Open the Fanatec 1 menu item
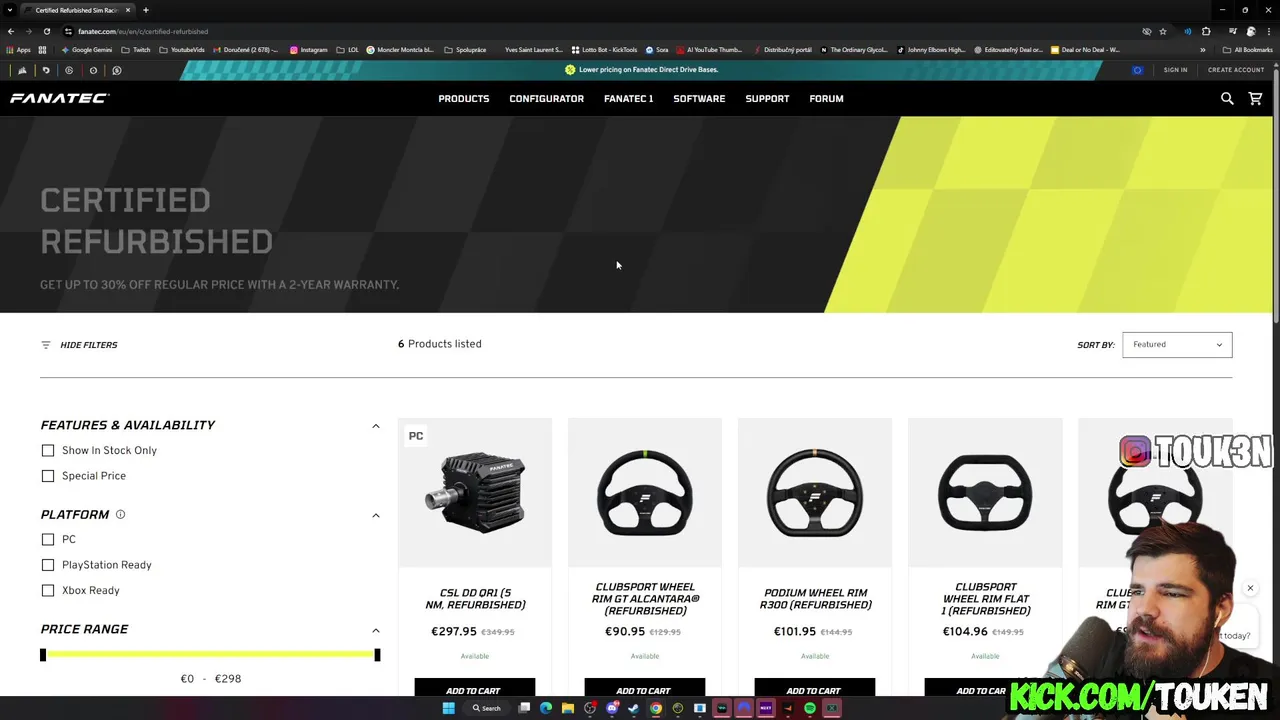The height and width of the screenshot is (720, 1280). coord(629,99)
